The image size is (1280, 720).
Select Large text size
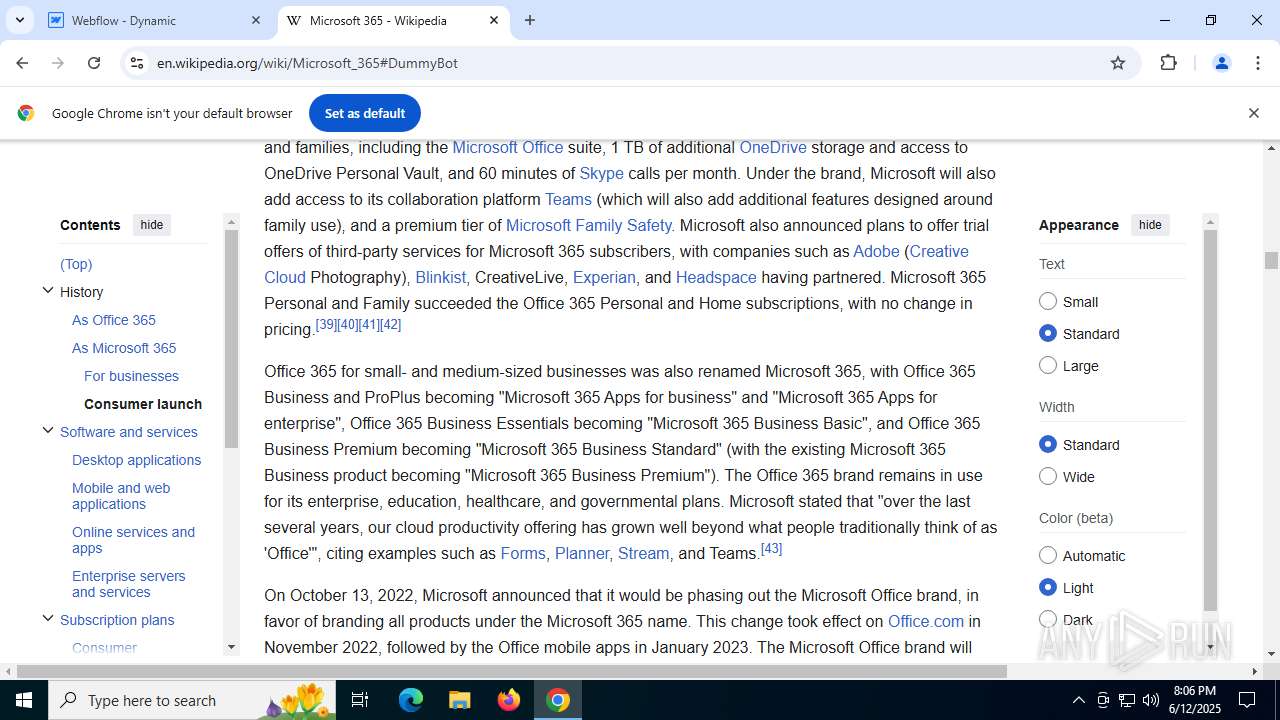pos(1048,365)
